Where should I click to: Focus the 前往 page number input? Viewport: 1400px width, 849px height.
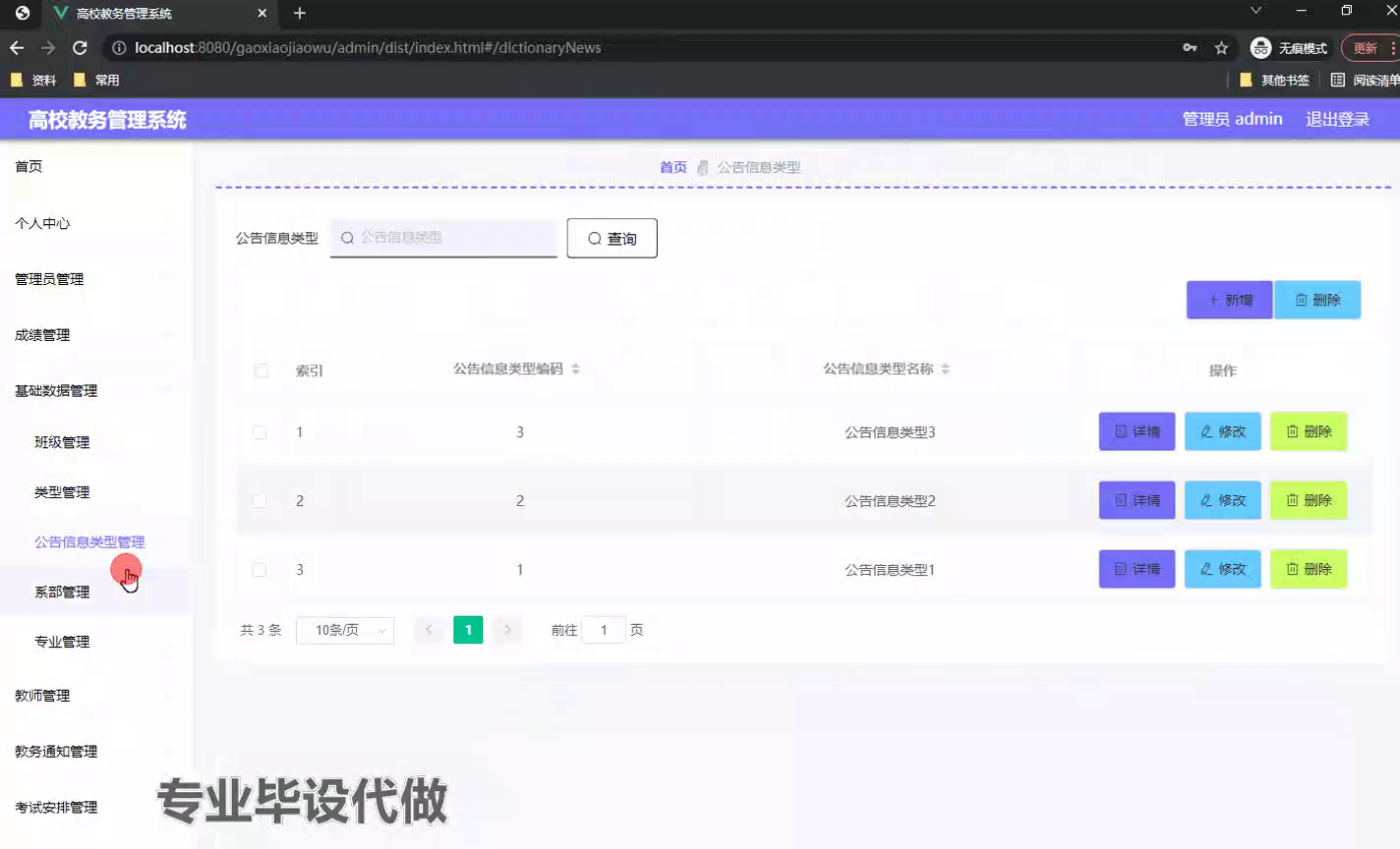(x=604, y=630)
